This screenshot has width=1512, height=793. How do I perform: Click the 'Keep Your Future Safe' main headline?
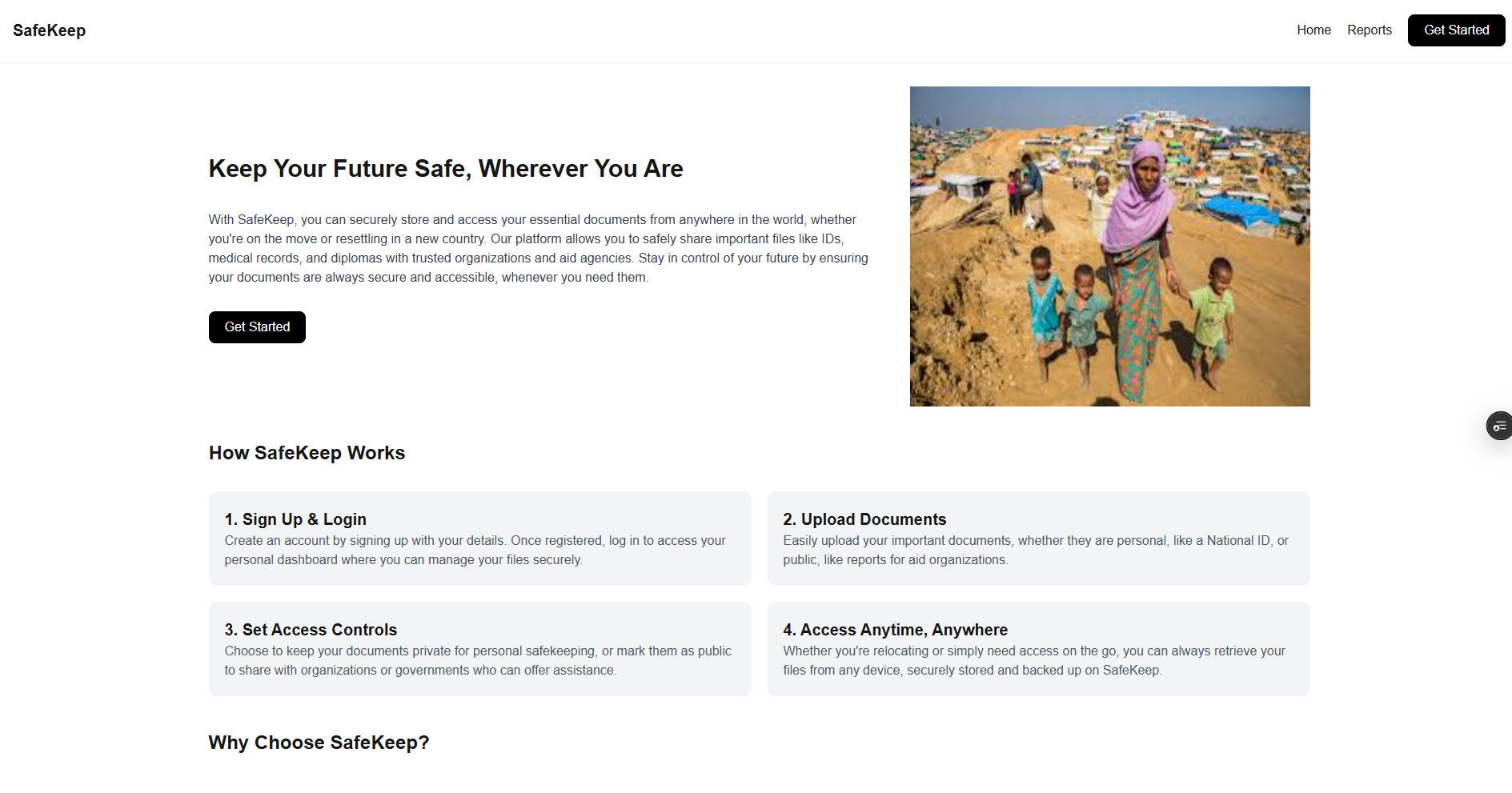(446, 169)
